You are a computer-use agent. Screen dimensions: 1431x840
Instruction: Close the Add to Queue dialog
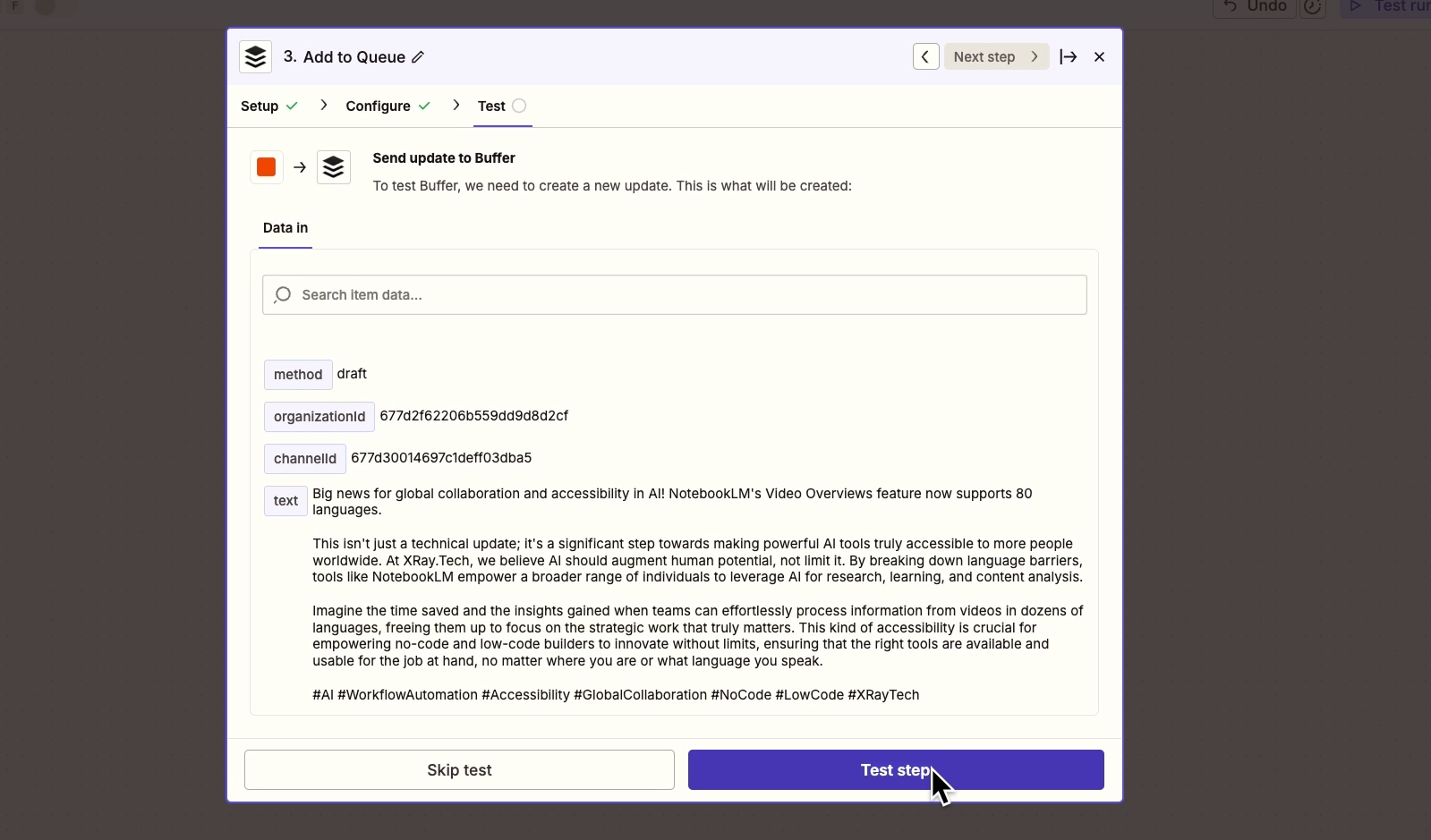pos(1100,56)
